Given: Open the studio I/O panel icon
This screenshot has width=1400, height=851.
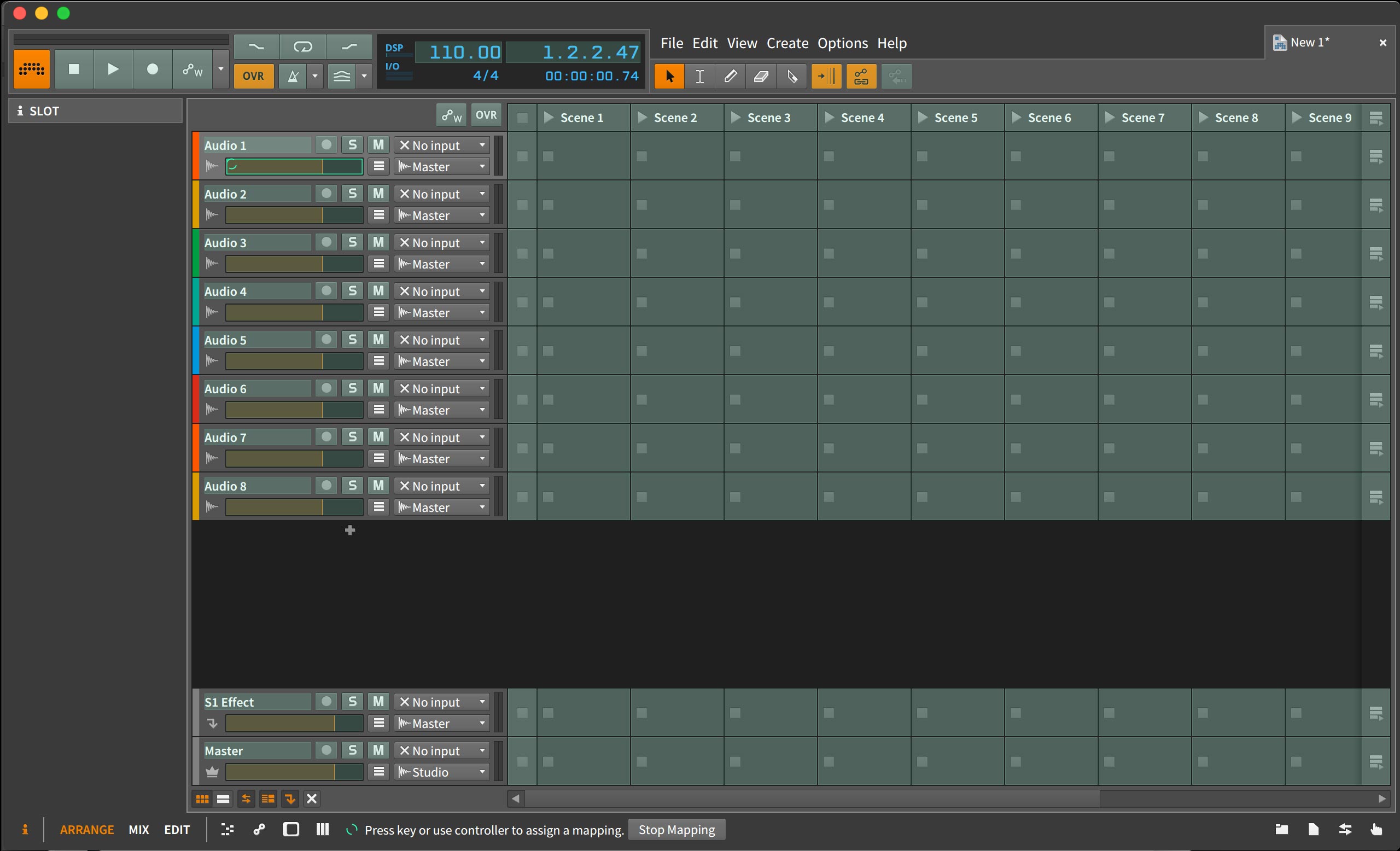Looking at the screenshot, I should click(1345, 830).
